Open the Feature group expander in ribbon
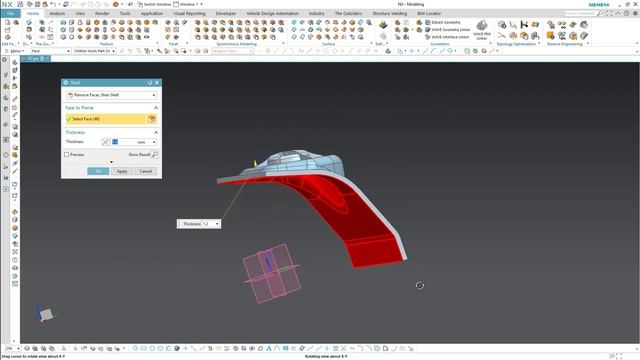This screenshot has height=360, width=640. coord(157,44)
